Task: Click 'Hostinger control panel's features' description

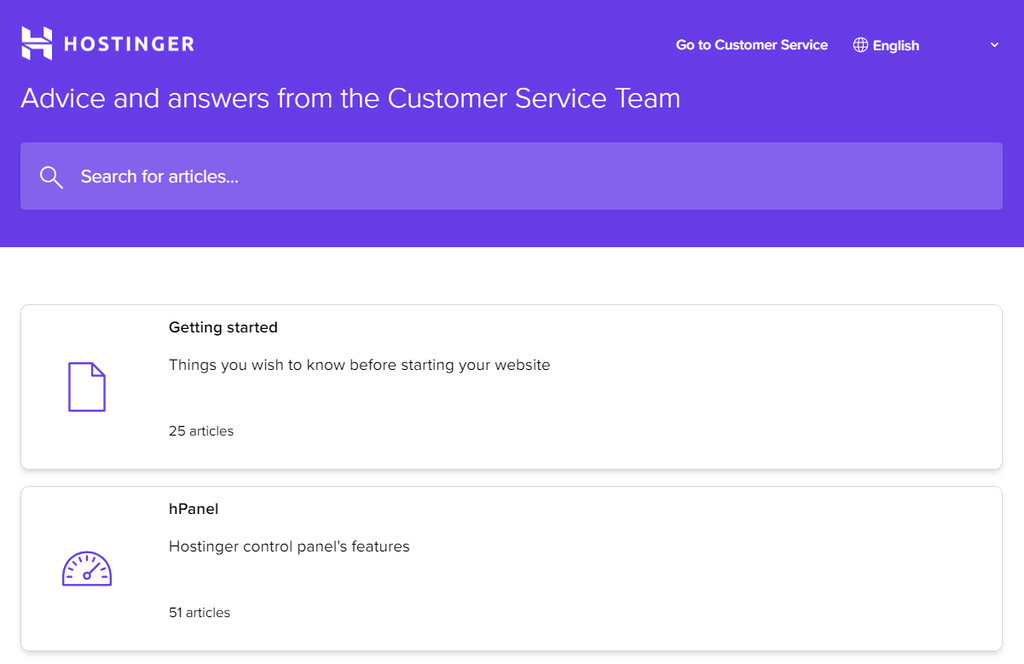Action: (x=289, y=547)
